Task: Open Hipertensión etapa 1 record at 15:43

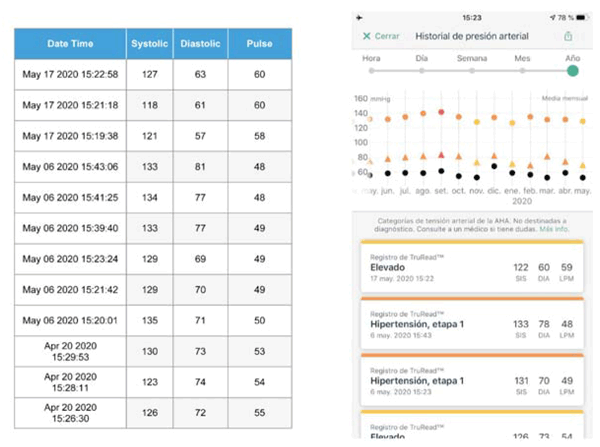Action: [x=470, y=327]
